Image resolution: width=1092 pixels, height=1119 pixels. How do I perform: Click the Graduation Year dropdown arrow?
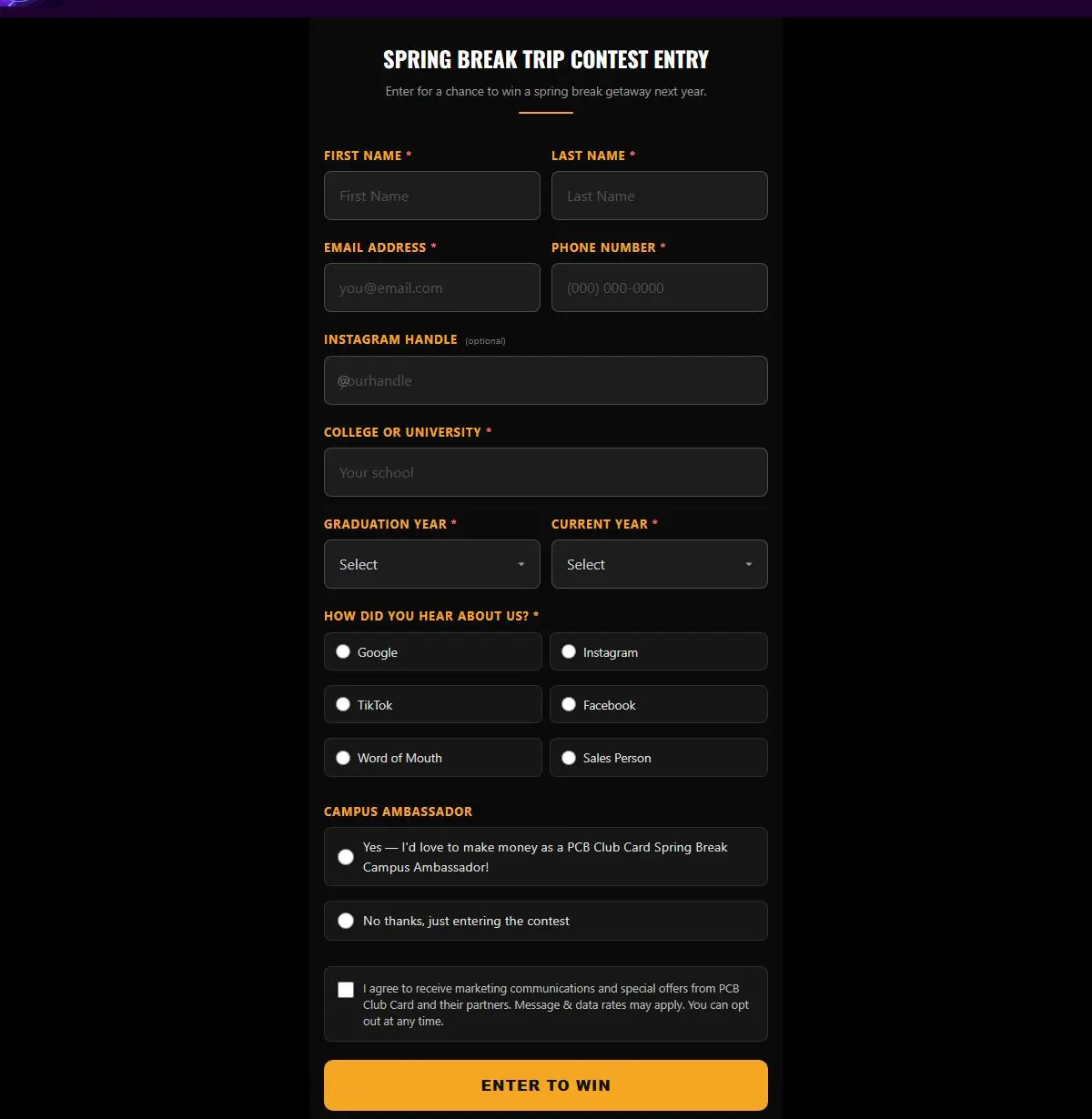521,564
